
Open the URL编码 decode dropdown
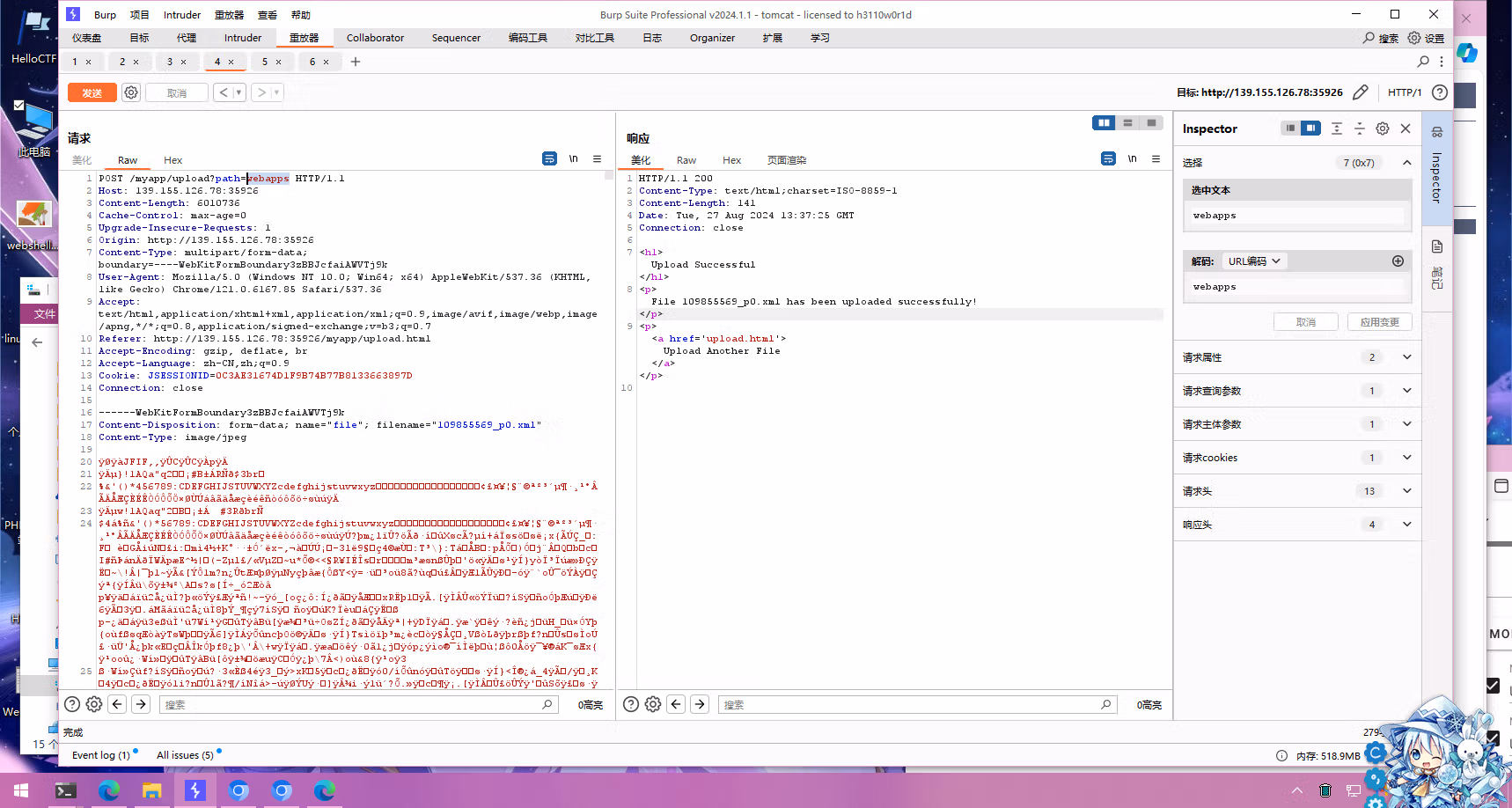pos(1254,261)
